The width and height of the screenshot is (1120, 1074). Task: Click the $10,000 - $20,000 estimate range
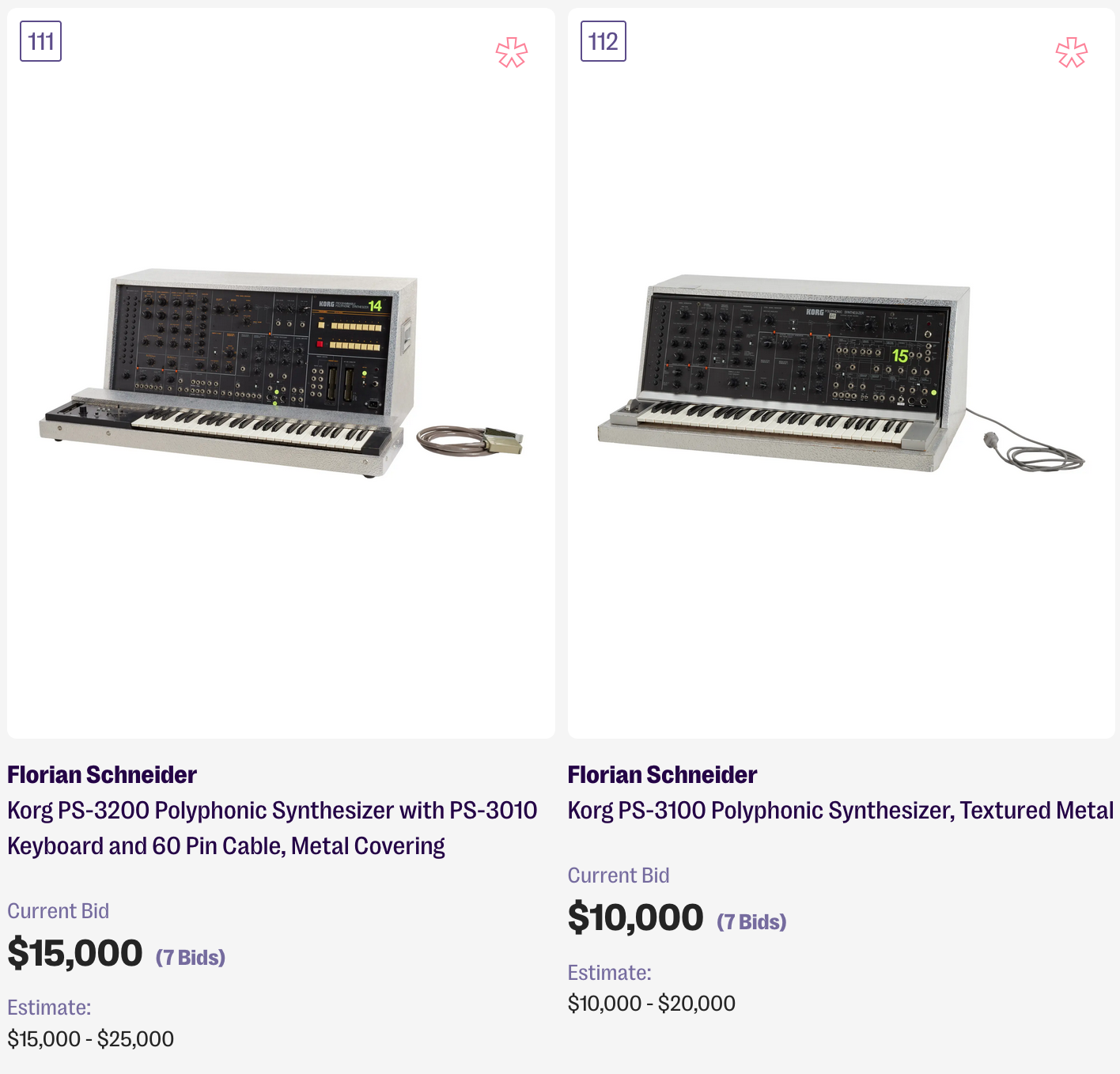651,1003
